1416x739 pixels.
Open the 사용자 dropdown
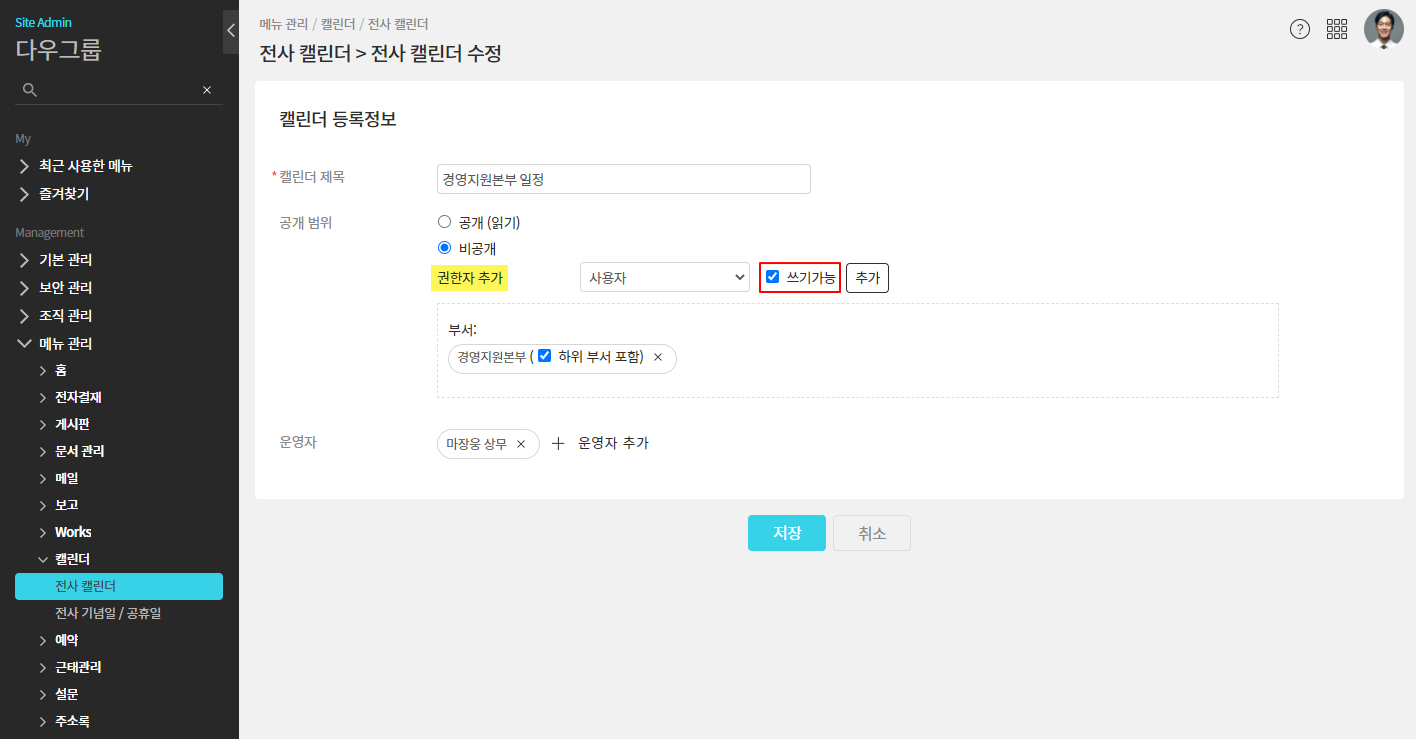click(x=664, y=277)
